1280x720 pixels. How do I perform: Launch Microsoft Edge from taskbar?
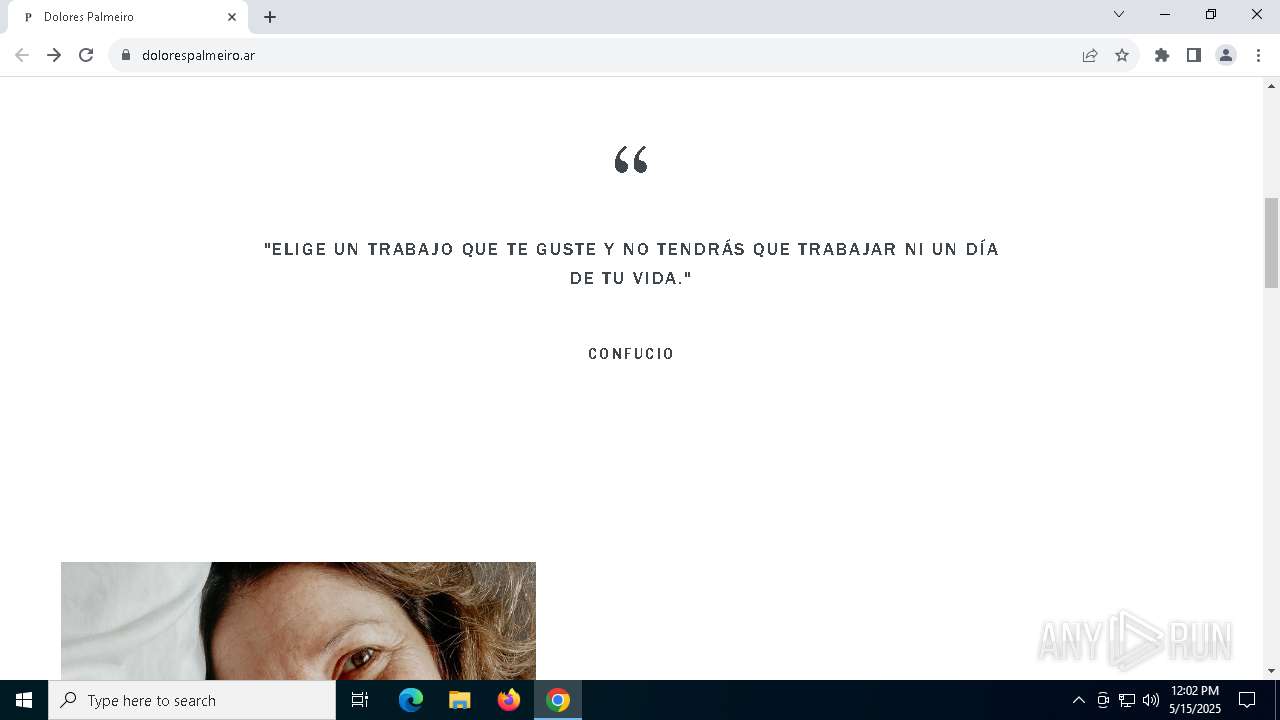(411, 700)
